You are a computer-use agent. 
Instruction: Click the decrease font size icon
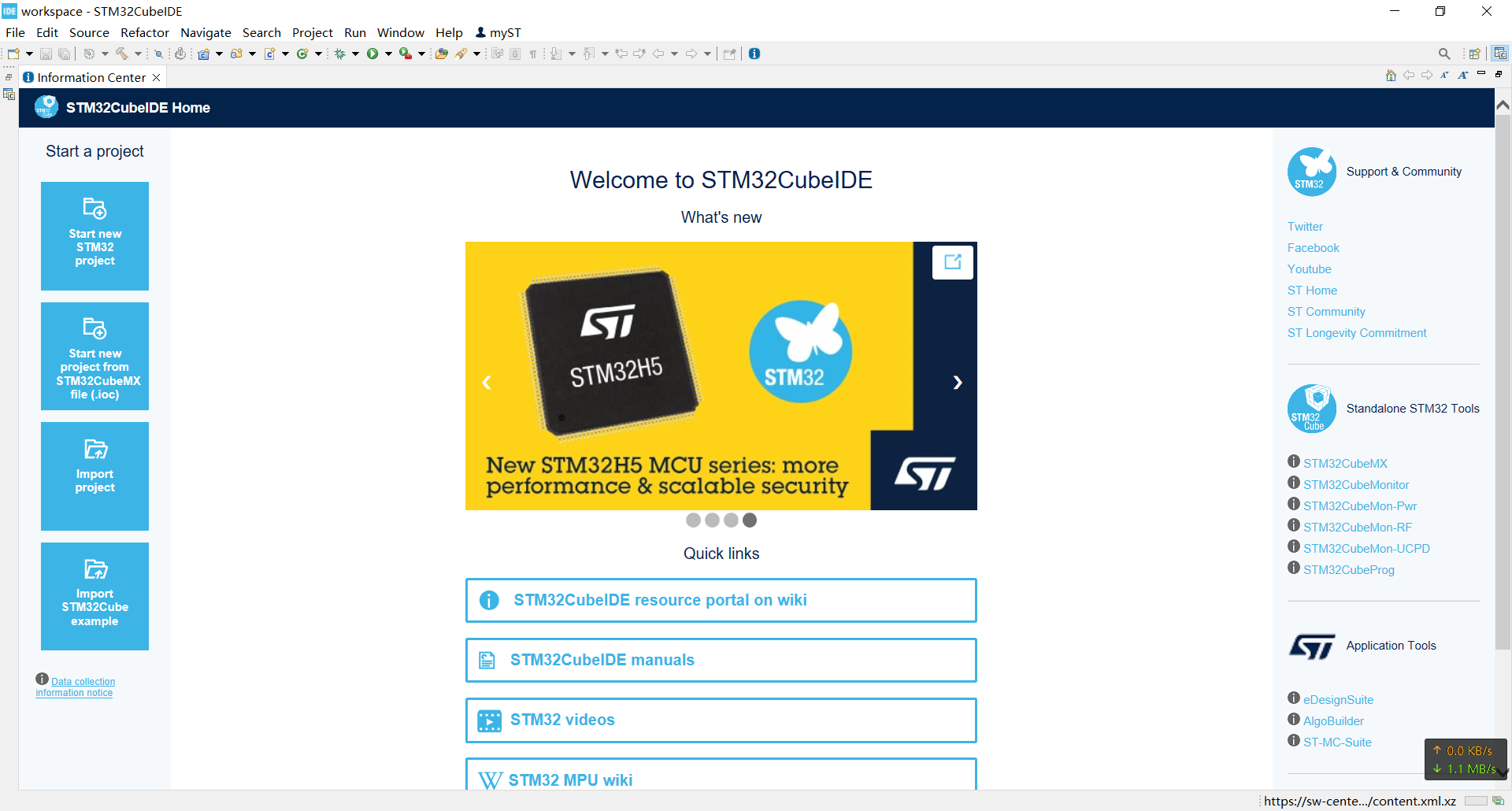(x=1445, y=76)
